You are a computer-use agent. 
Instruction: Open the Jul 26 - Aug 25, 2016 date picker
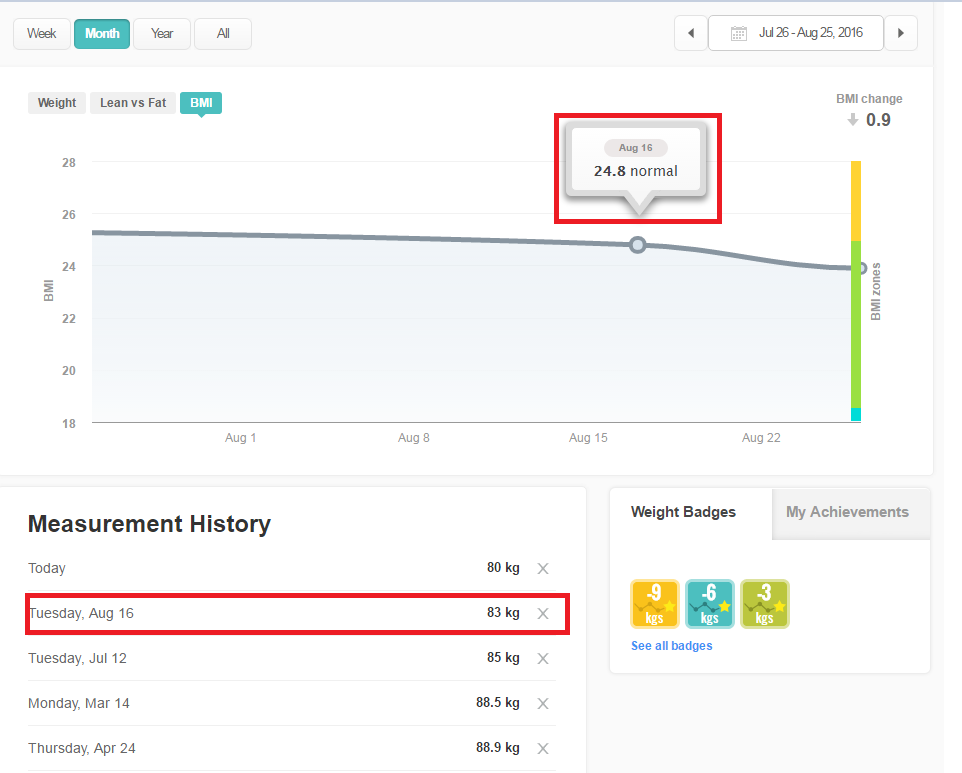click(796, 33)
